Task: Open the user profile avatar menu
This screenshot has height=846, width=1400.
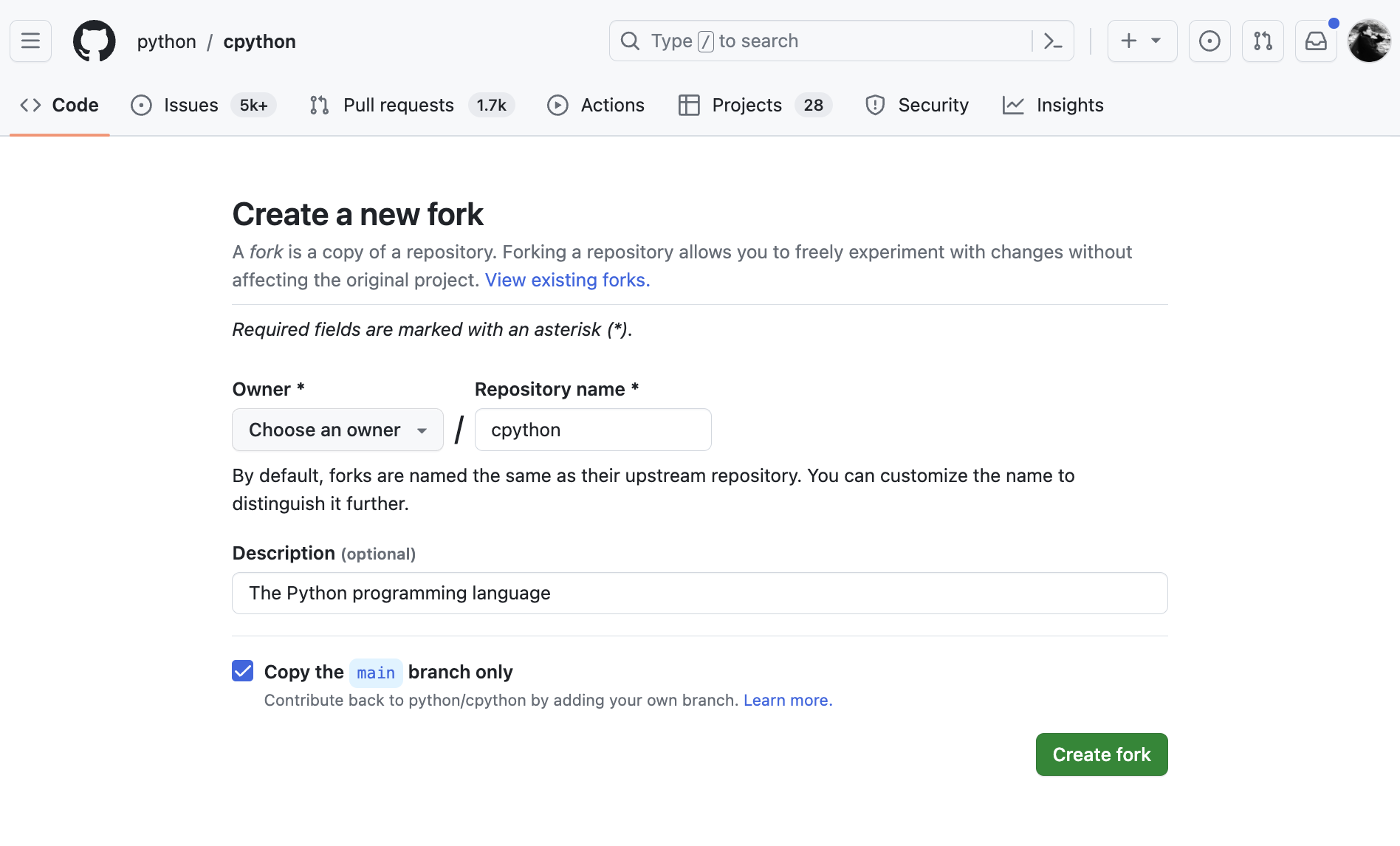Action: coord(1368,41)
